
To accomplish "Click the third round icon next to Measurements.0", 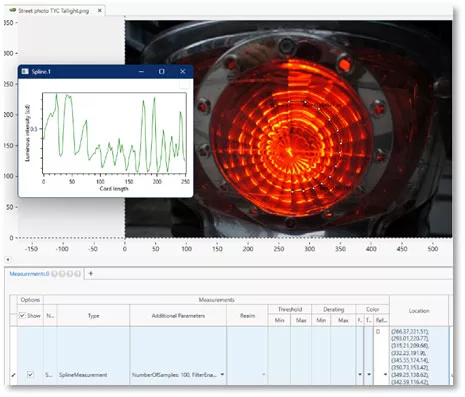I will (x=70, y=274).
